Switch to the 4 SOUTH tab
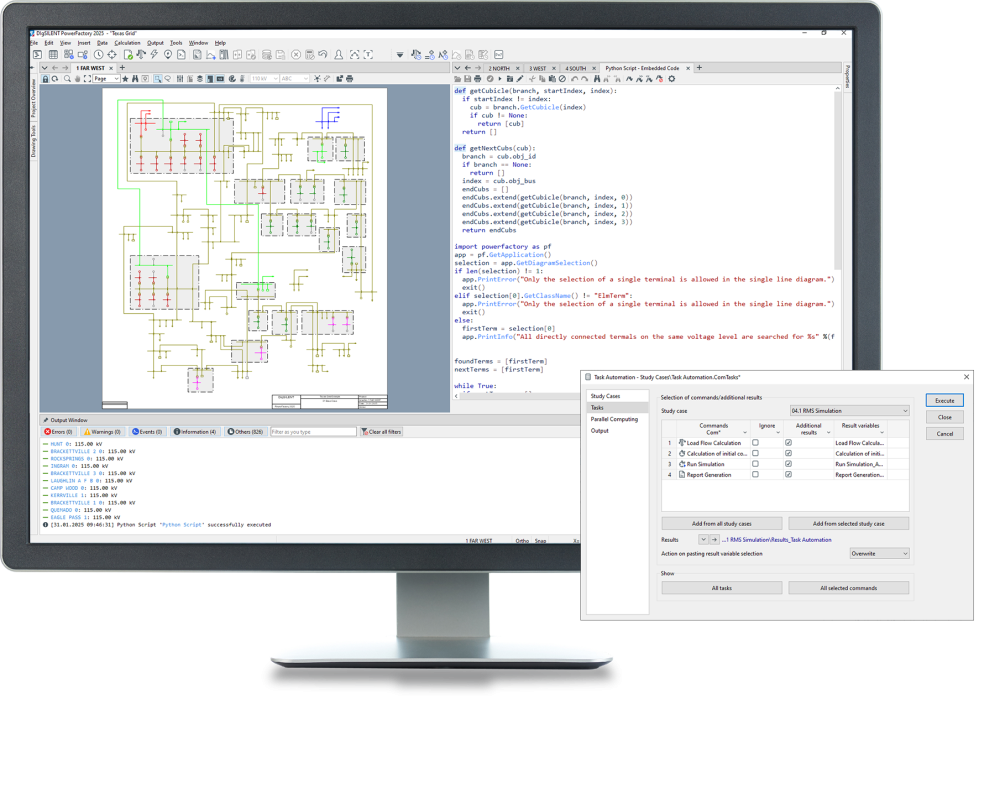The height and width of the screenshot is (788, 1000). pyautogui.click(x=575, y=68)
